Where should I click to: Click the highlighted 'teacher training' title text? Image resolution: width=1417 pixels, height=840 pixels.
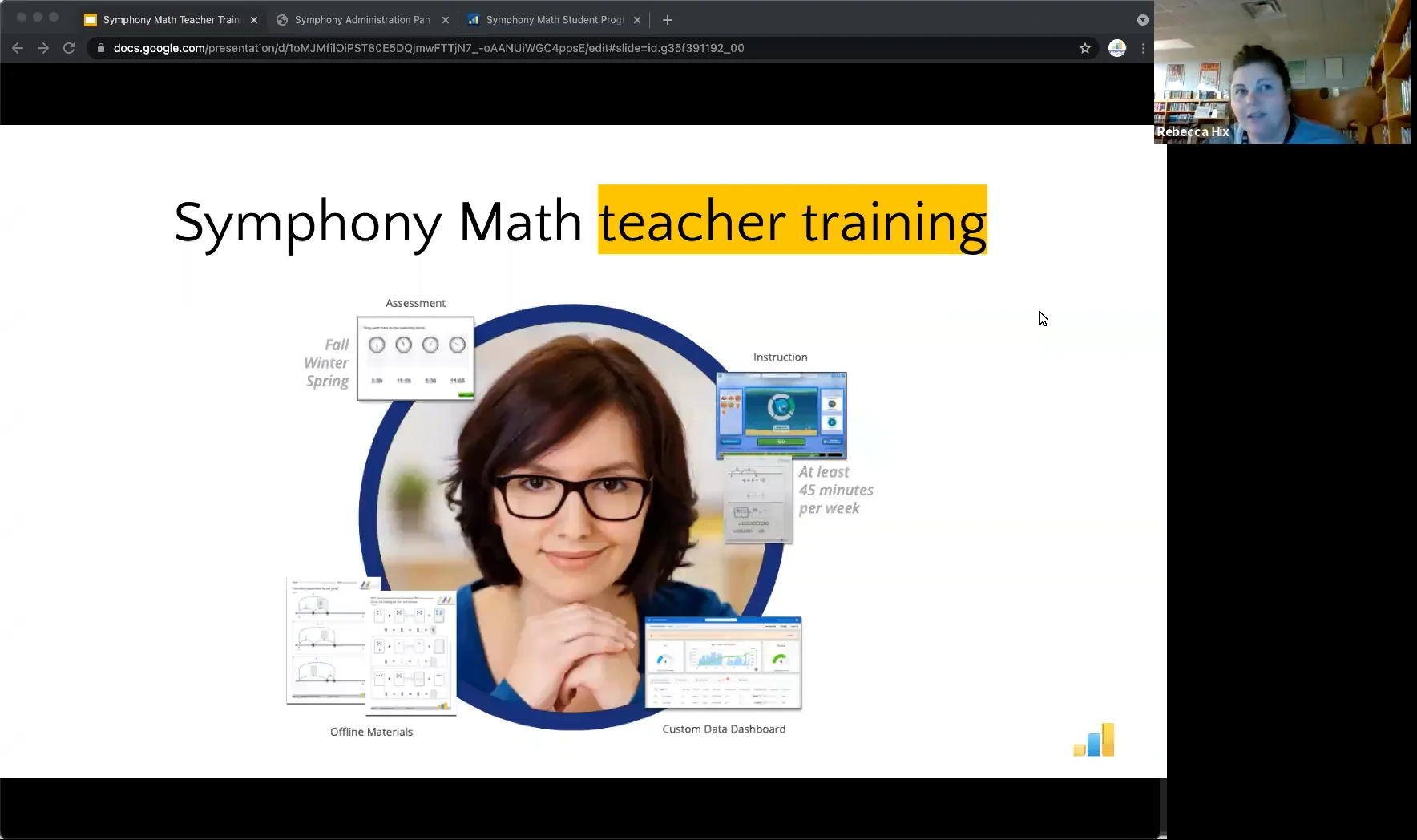(790, 220)
